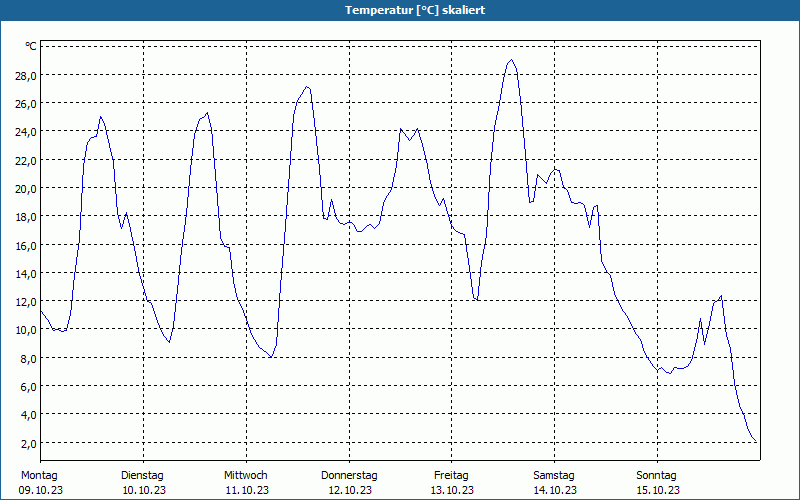800x500 pixels.
Task: Click the Sonntag day label
Action: pos(656,476)
